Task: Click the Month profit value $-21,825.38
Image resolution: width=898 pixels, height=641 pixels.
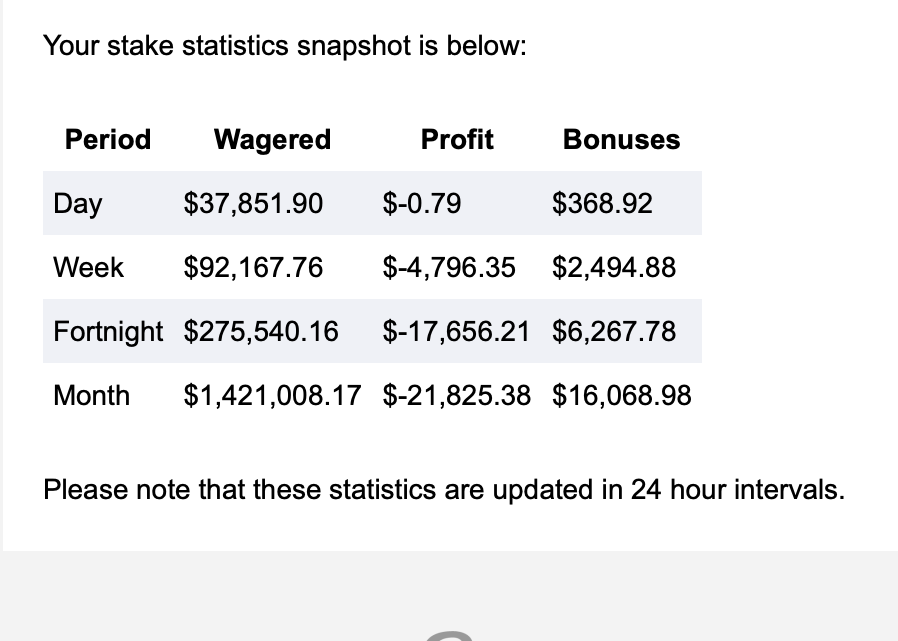Action: (x=457, y=396)
